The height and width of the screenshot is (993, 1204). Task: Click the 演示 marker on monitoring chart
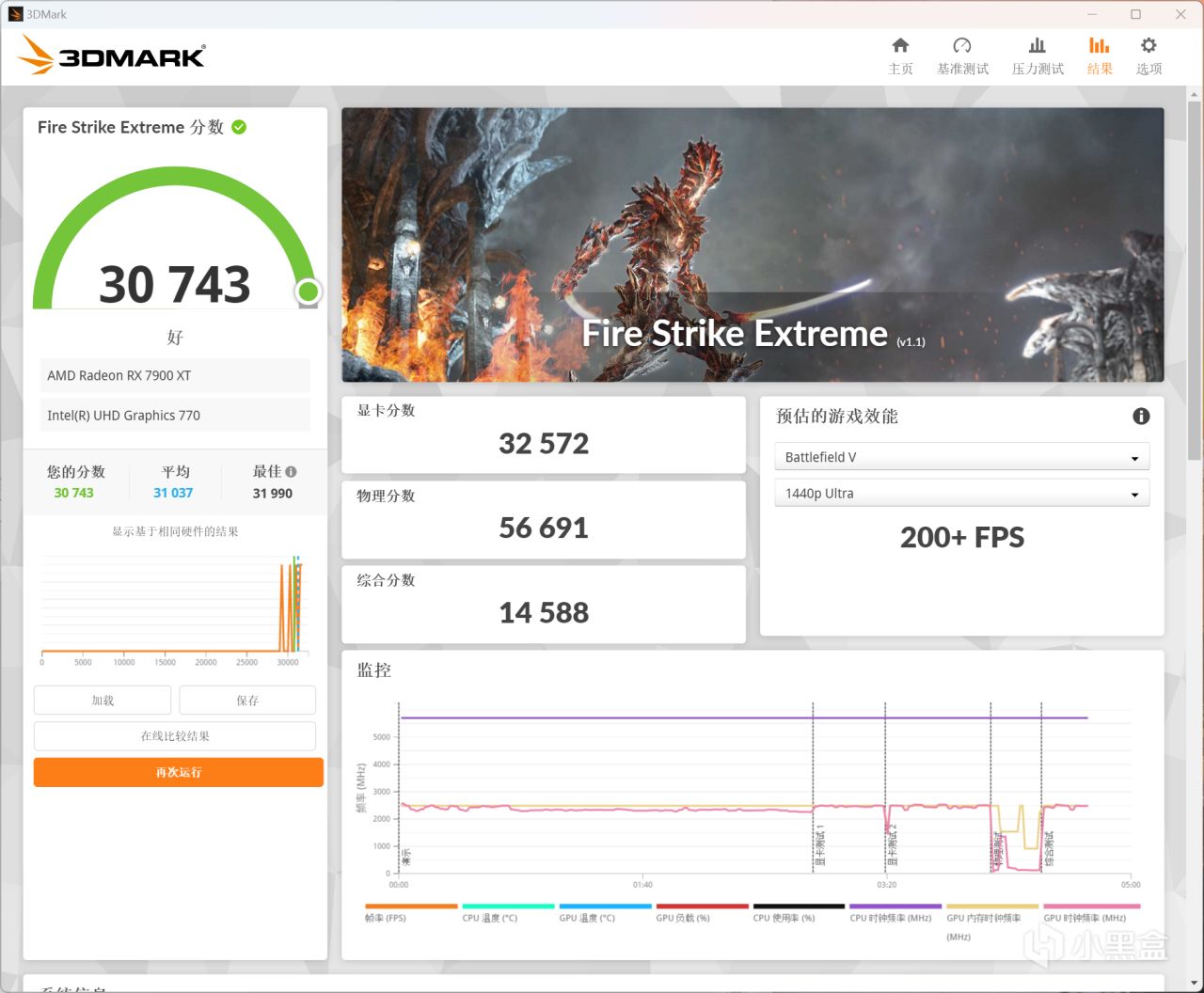point(406,857)
